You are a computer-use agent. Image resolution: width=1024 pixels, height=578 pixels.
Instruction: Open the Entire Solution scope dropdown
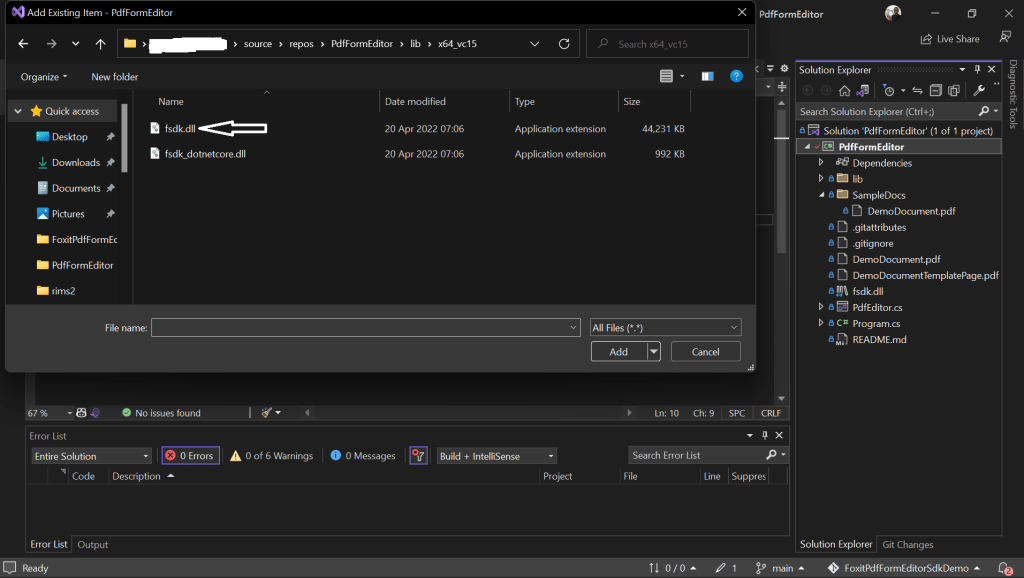click(x=91, y=456)
